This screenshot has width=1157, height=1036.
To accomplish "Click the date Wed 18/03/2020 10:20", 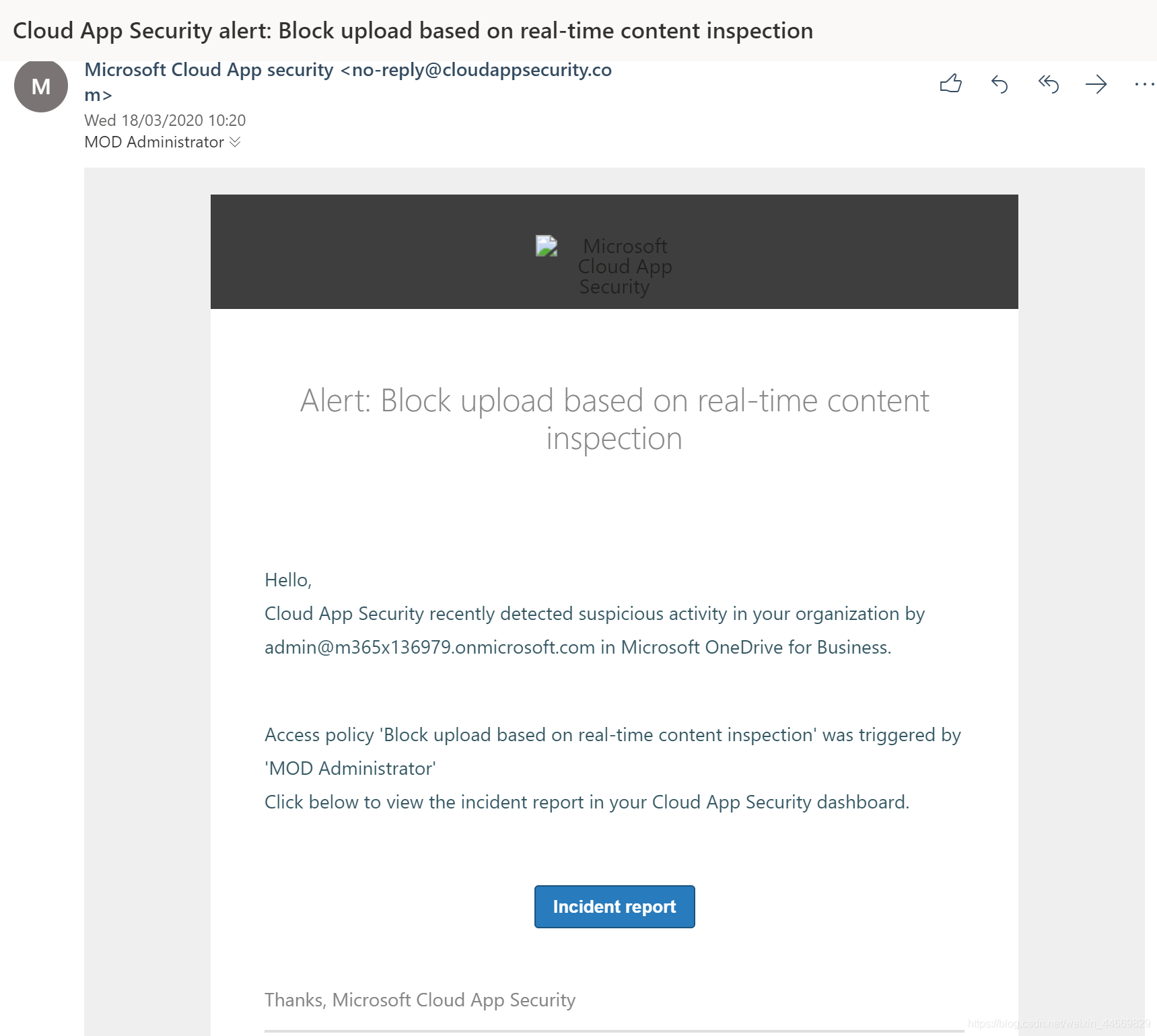I will point(165,120).
